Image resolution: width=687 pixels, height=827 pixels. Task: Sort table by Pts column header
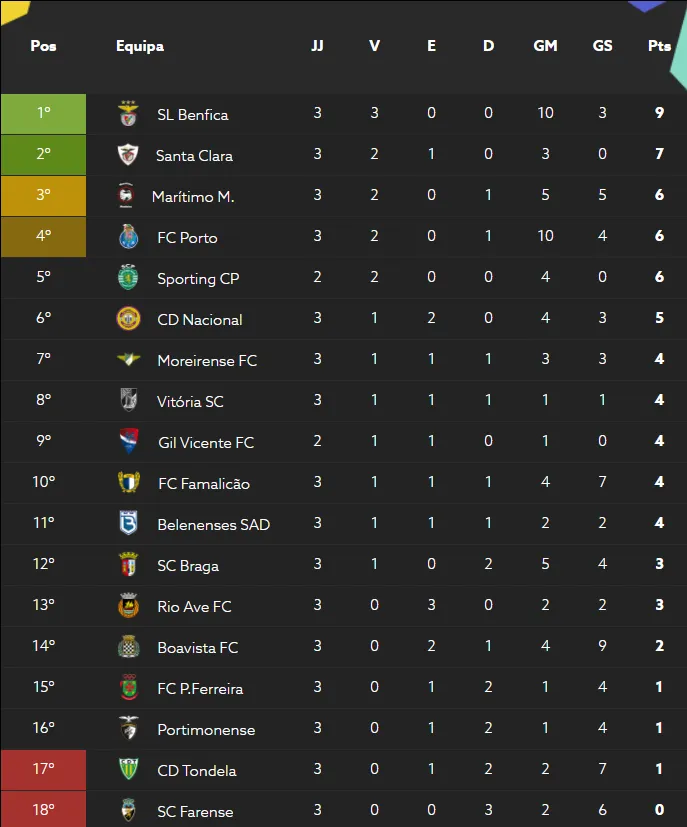(659, 46)
